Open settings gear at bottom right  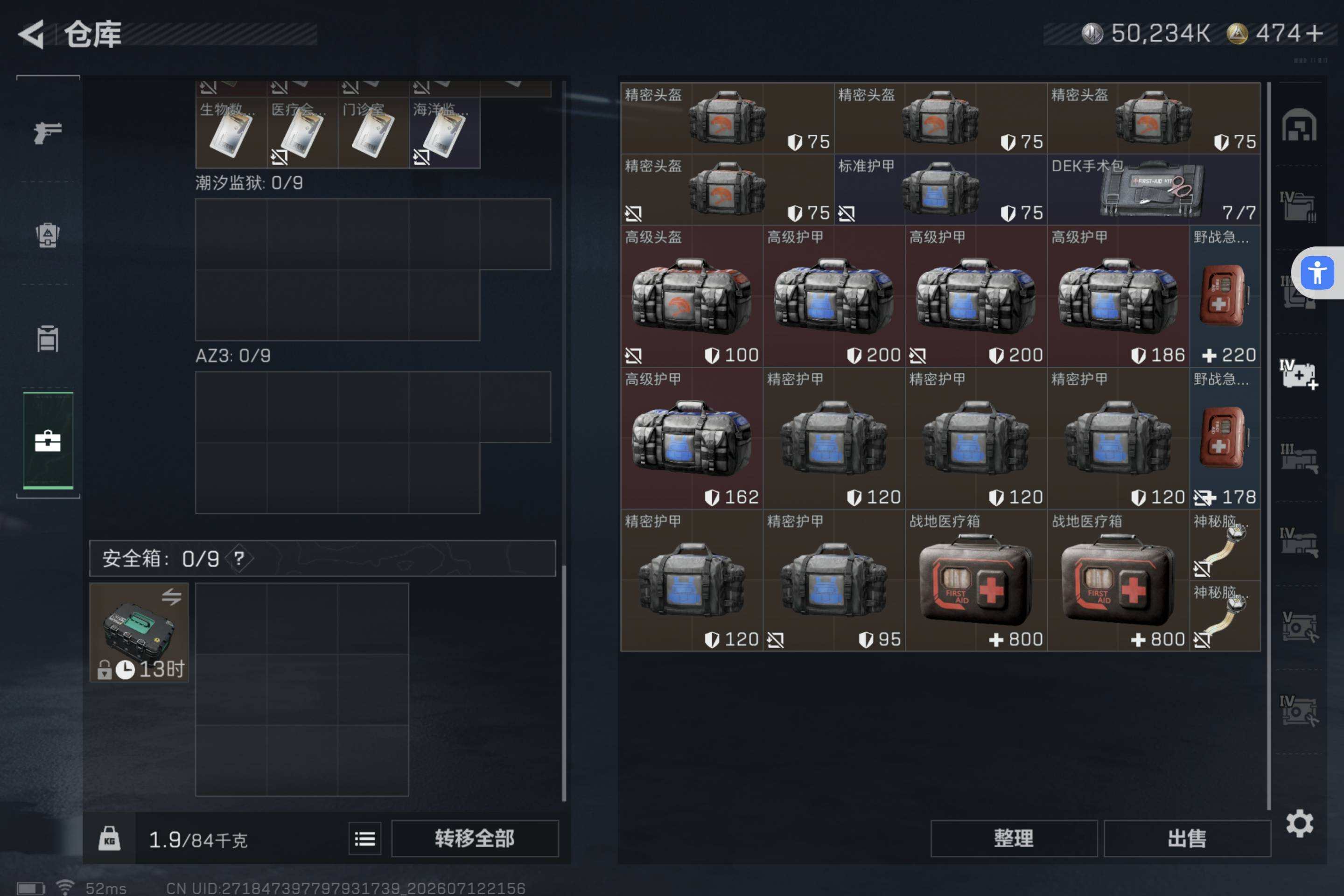(1299, 823)
